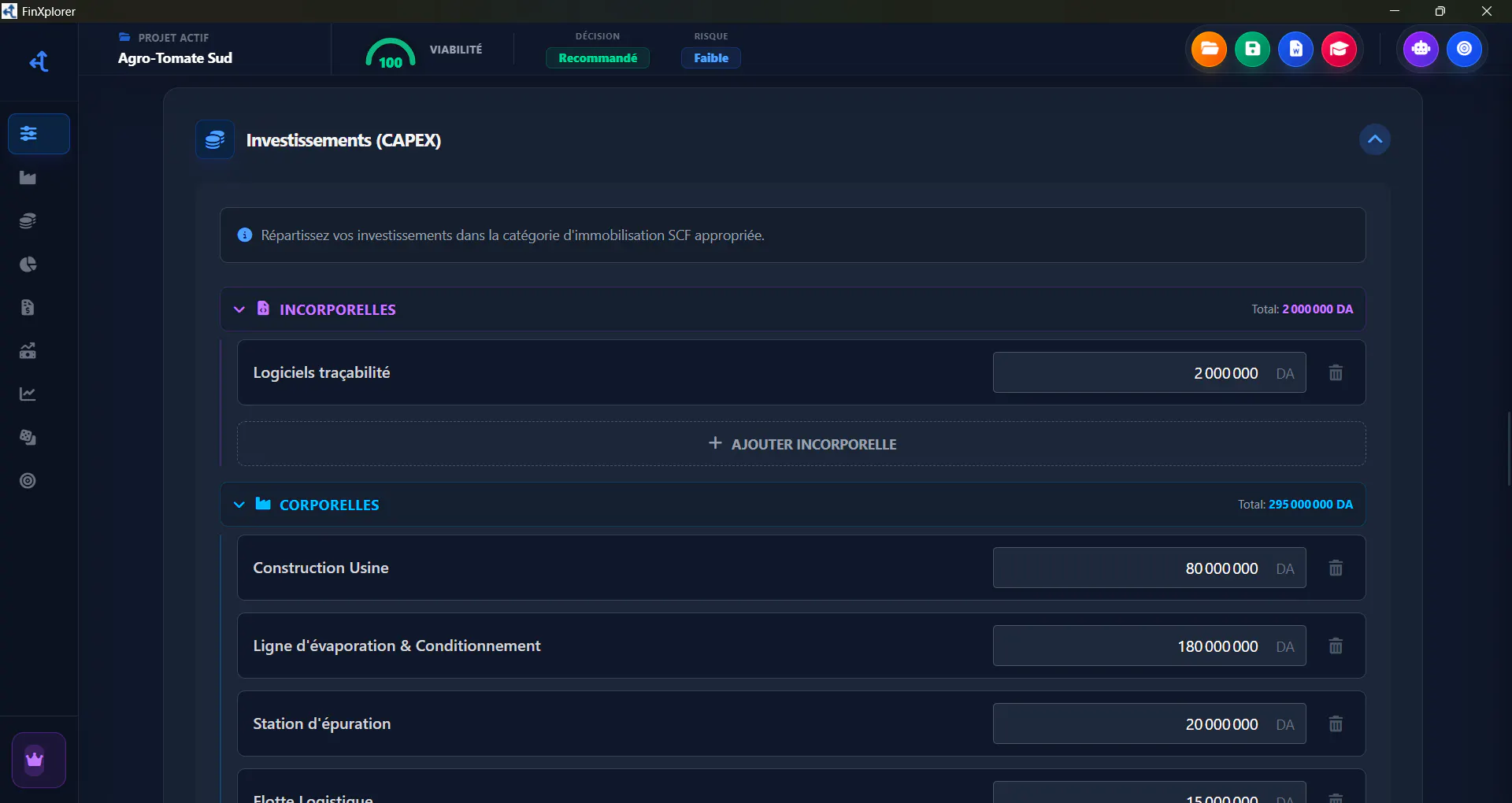Click the crown premium button
This screenshot has height=803, width=1512.
coord(39,760)
